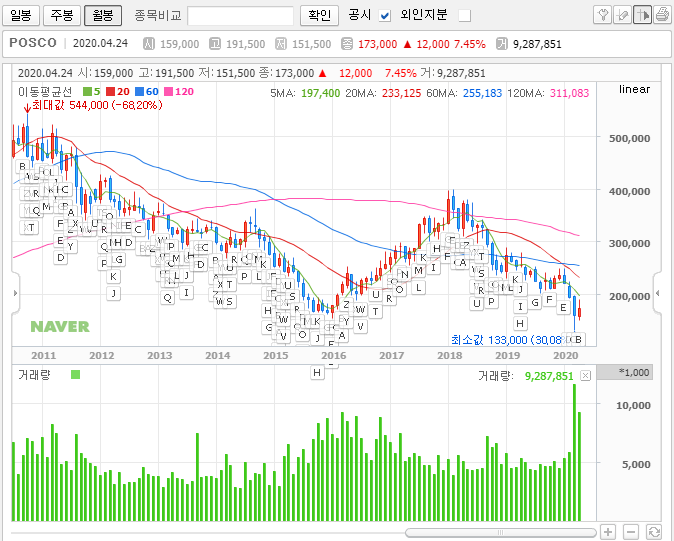
Task: Click the 20MA value 233,125
Action: click(x=401, y=93)
